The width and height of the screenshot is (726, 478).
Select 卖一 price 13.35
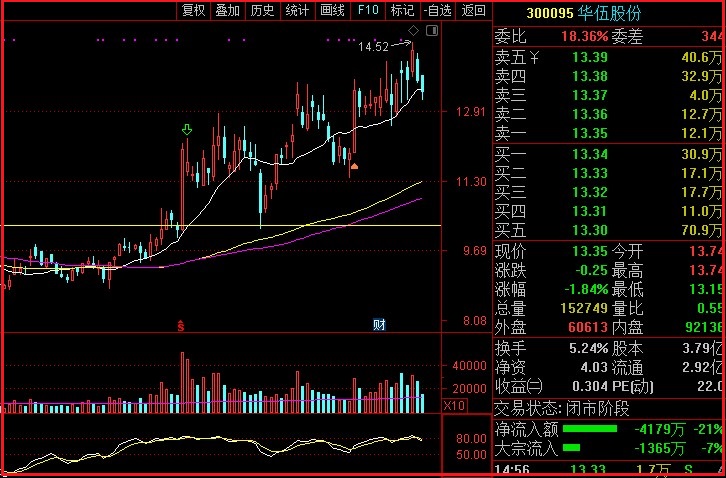(x=590, y=133)
